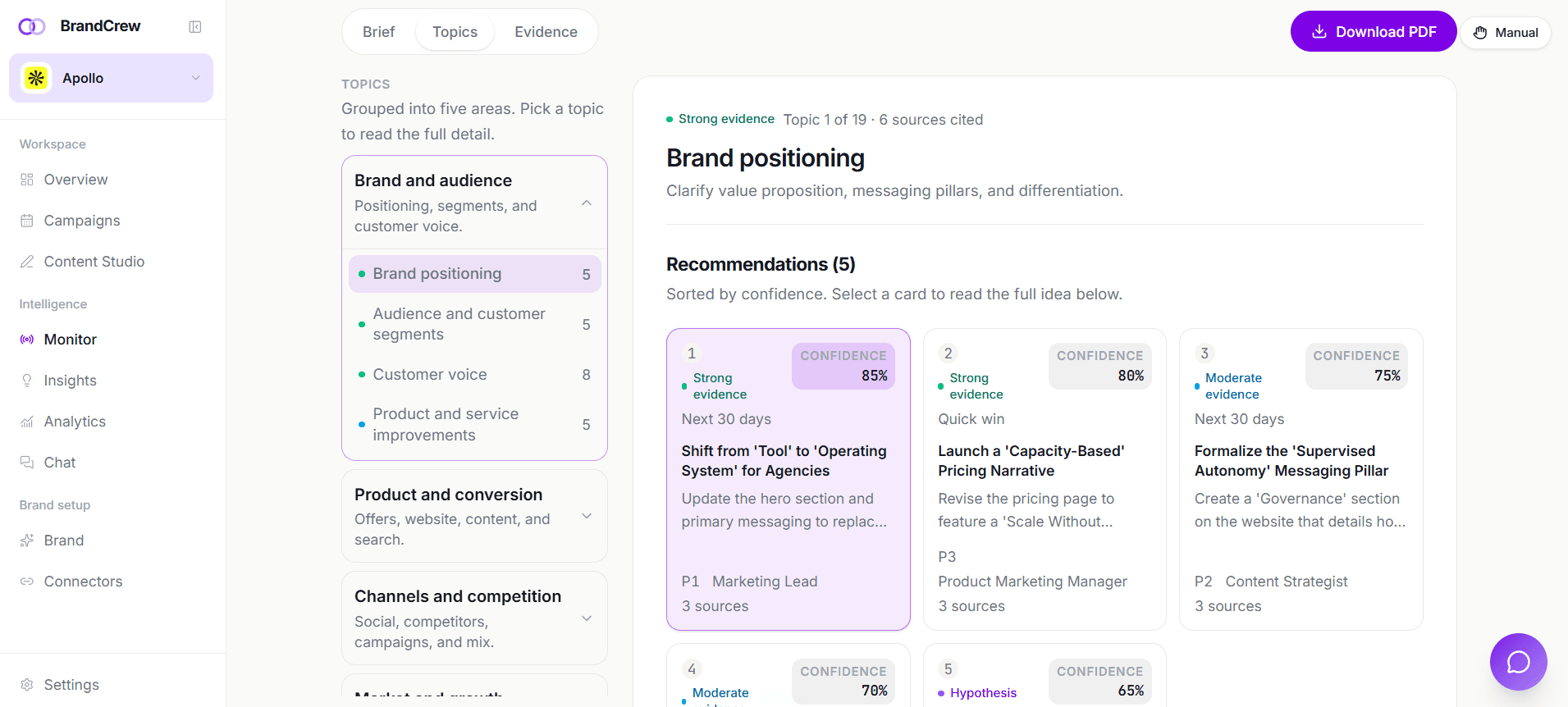
Task: Select the Customer voice topic
Action: click(x=474, y=375)
